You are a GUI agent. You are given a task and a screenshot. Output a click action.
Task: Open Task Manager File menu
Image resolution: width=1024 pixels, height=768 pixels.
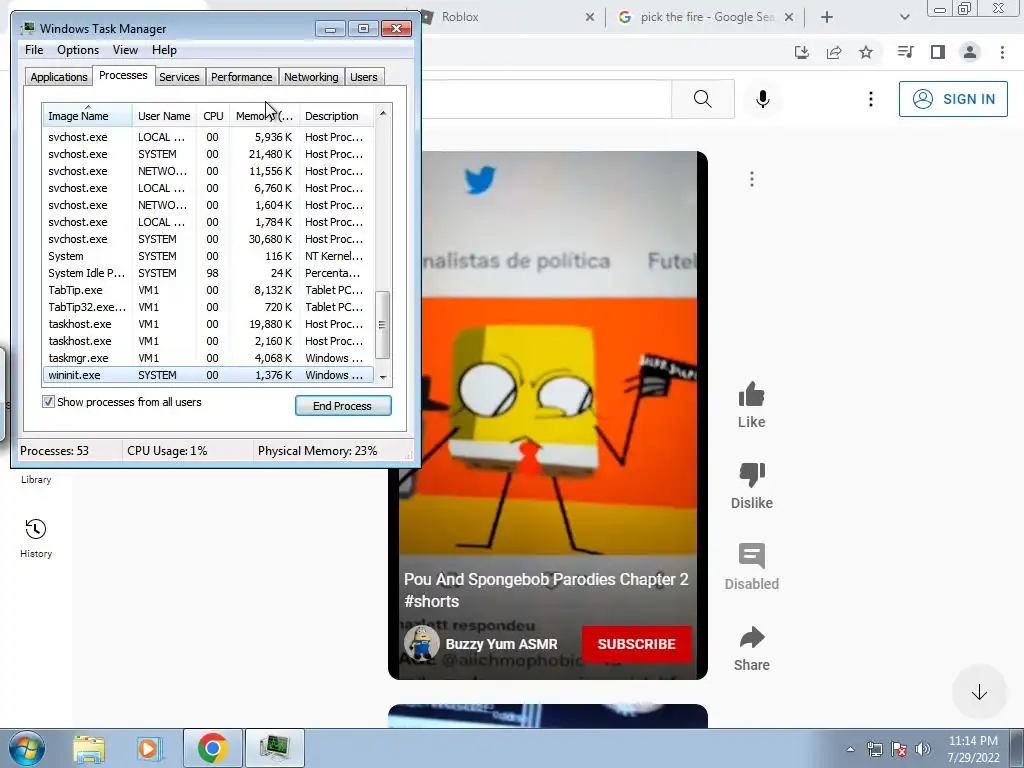(34, 50)
